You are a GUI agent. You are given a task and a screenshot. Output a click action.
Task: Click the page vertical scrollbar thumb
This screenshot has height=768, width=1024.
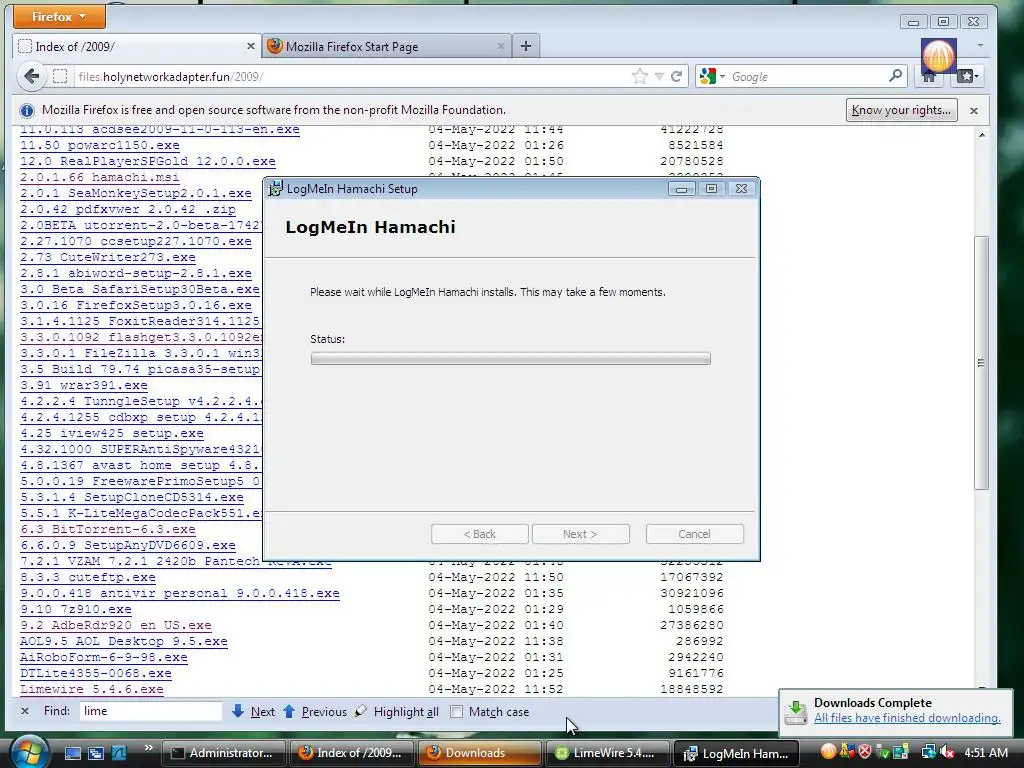coord(981,362)
